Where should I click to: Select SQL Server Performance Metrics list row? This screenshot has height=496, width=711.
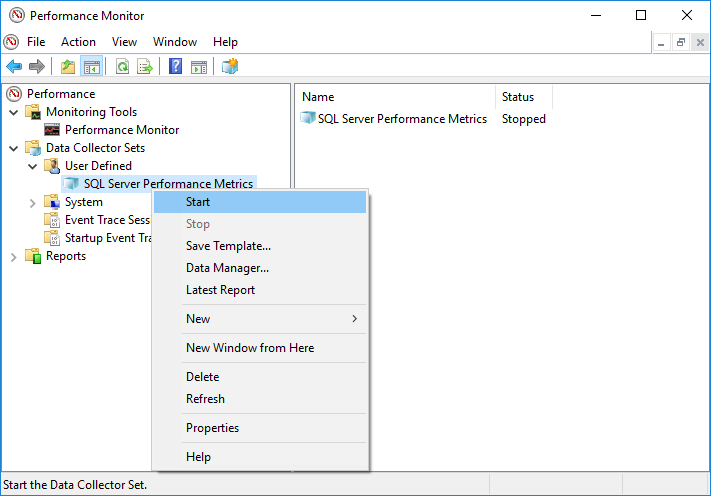click(402, 119)
